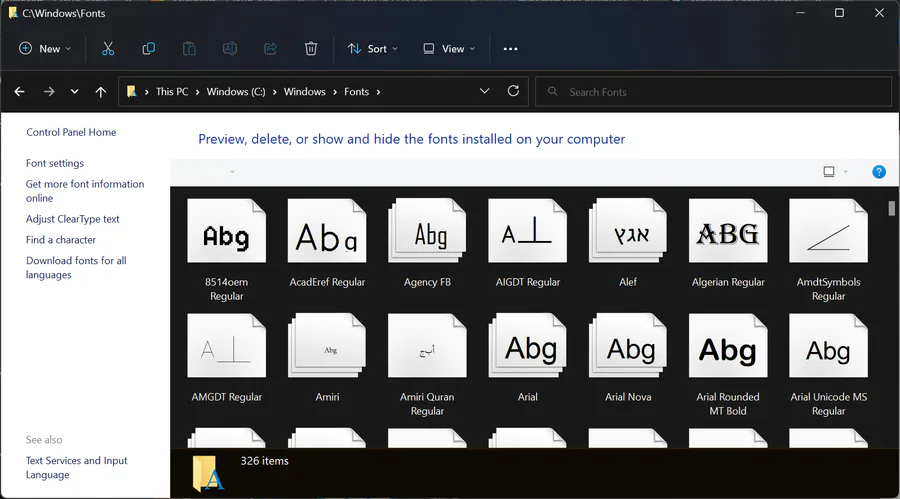900x499 pixels.
Task: Click the Rename icon in toolbar
Action: tap(230, 49)
